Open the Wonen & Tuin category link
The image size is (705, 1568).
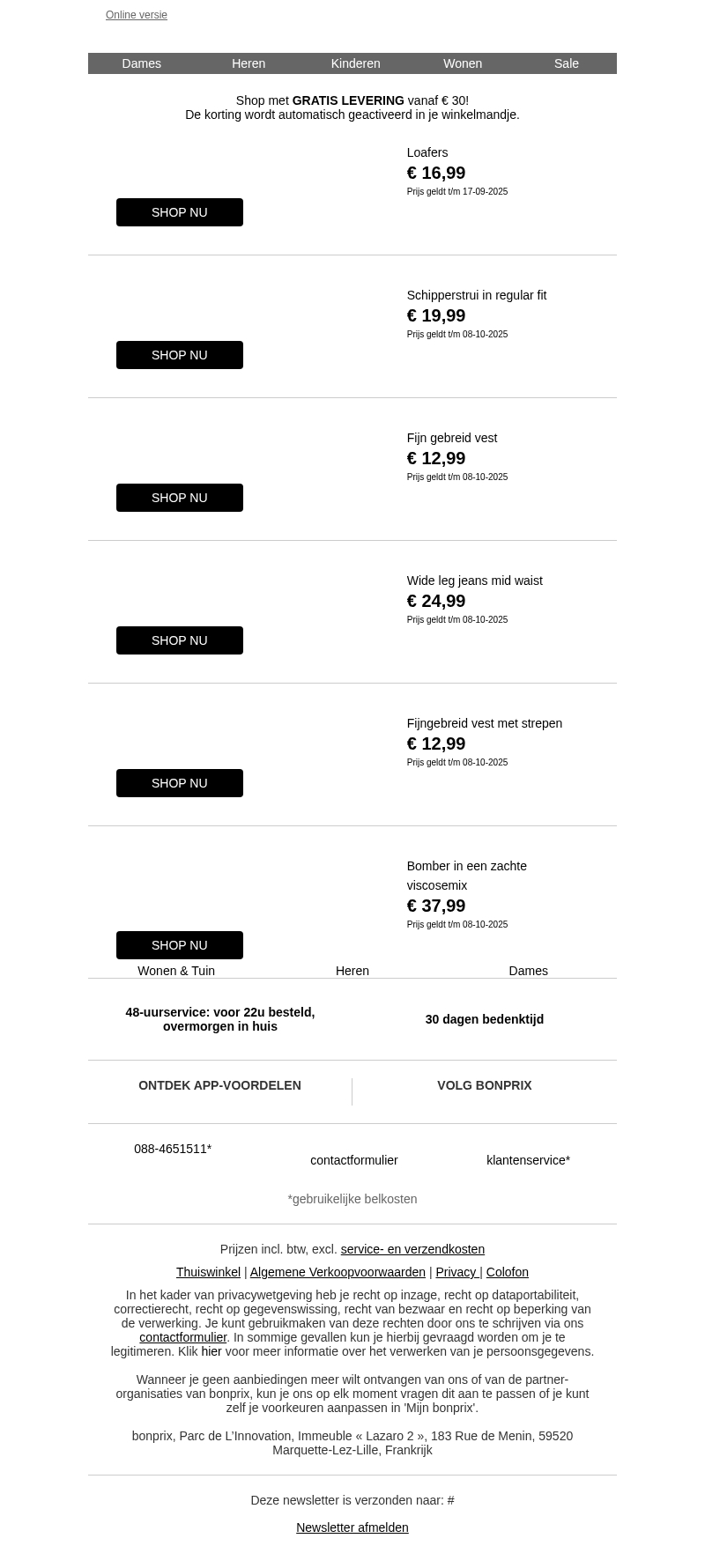pyautogui.click(x=176, y=971)
